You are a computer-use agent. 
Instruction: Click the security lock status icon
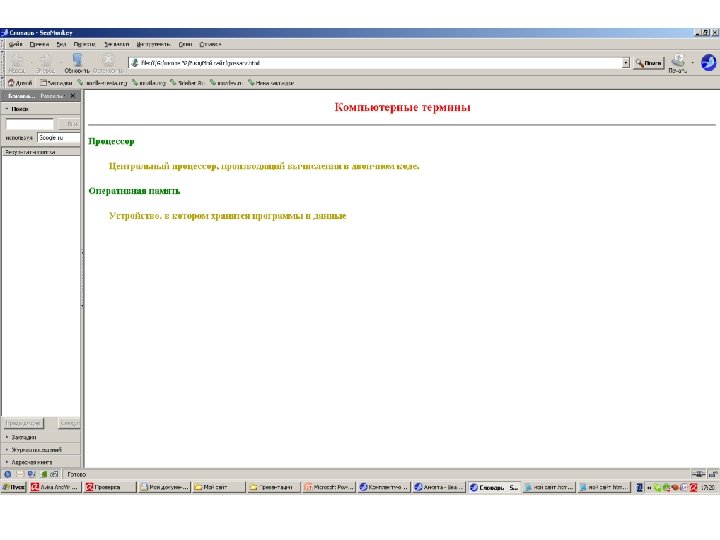(713, 474)
